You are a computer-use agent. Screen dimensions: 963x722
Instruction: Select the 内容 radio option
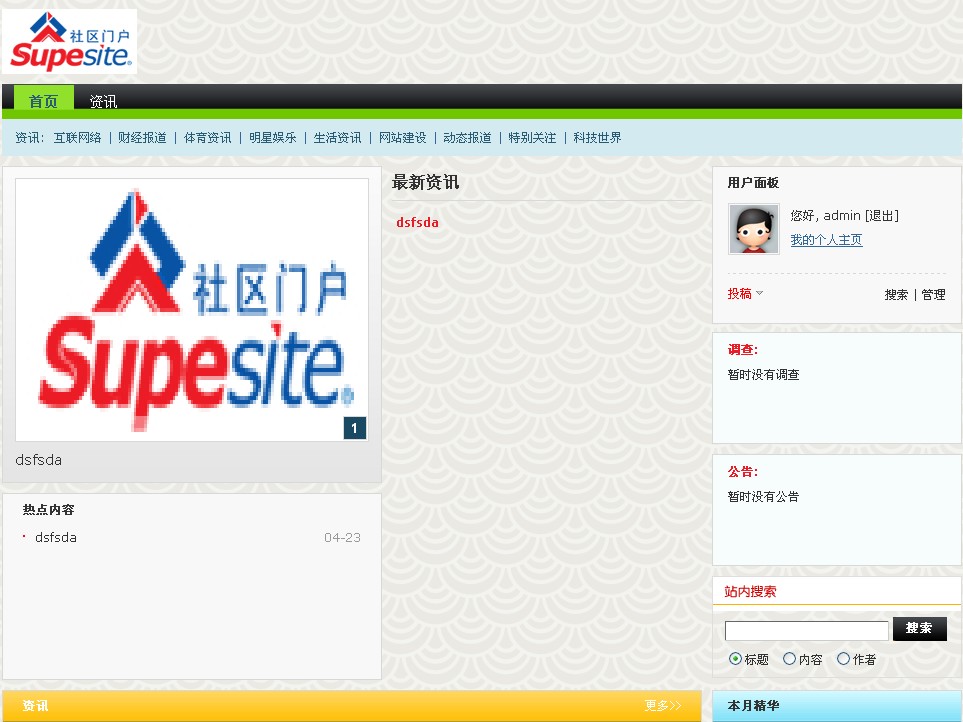[x=789, y=659]
